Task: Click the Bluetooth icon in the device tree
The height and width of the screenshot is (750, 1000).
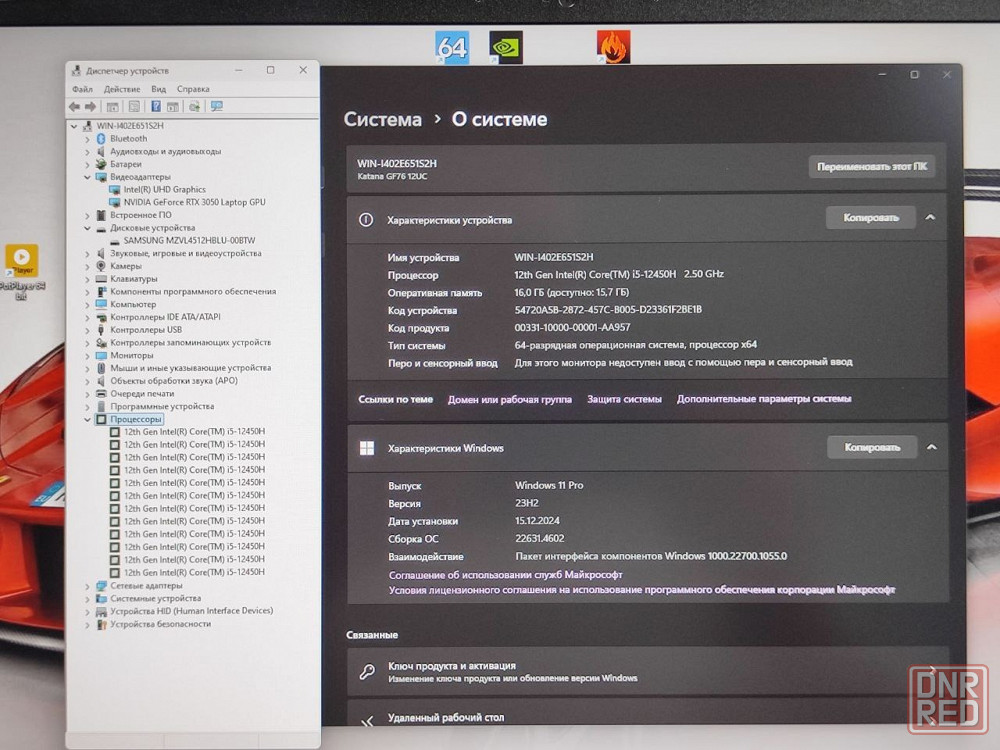Action: point(101,138)
